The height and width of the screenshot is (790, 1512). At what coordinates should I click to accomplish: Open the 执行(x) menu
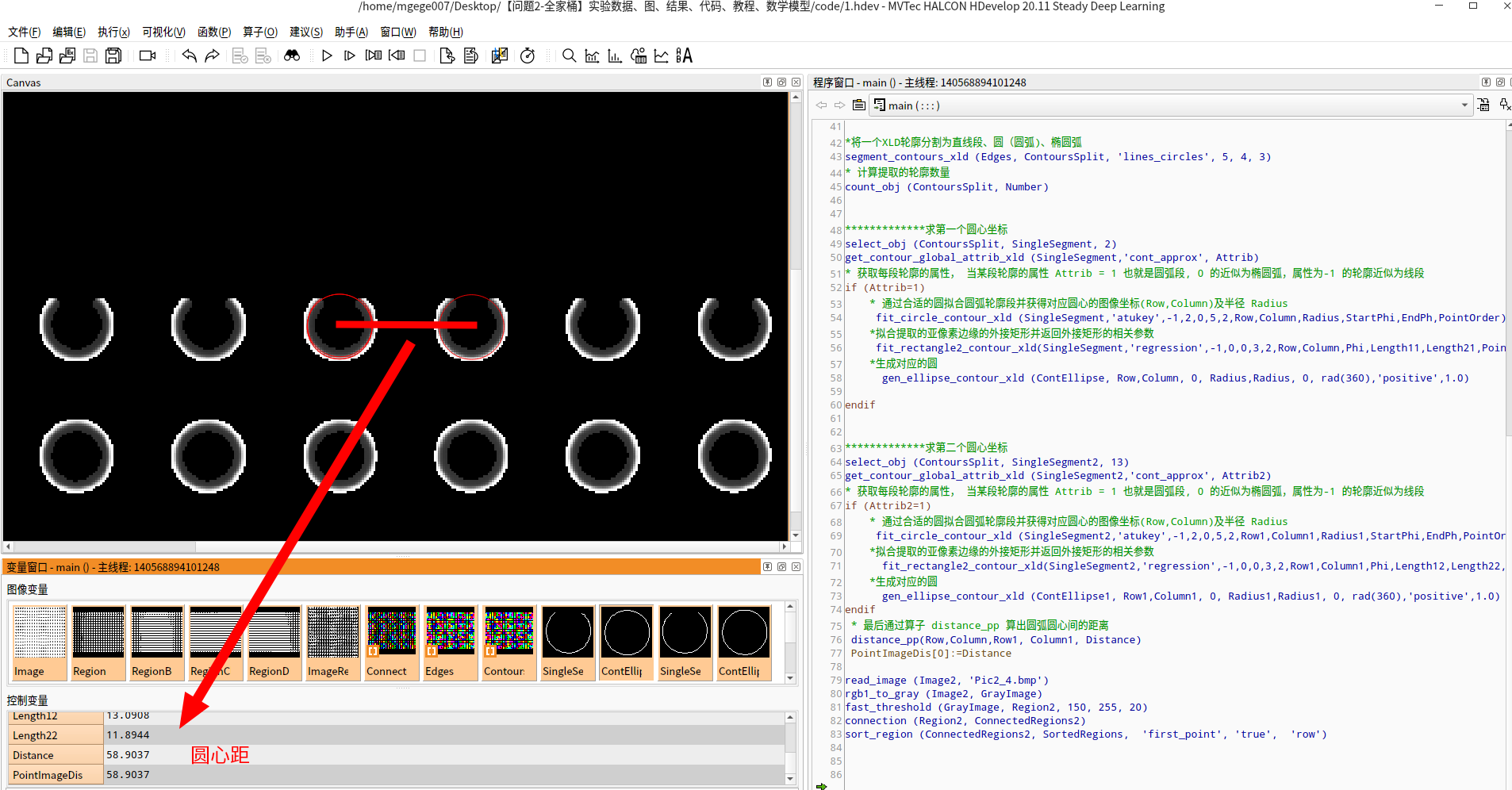(x=113, y=32)
